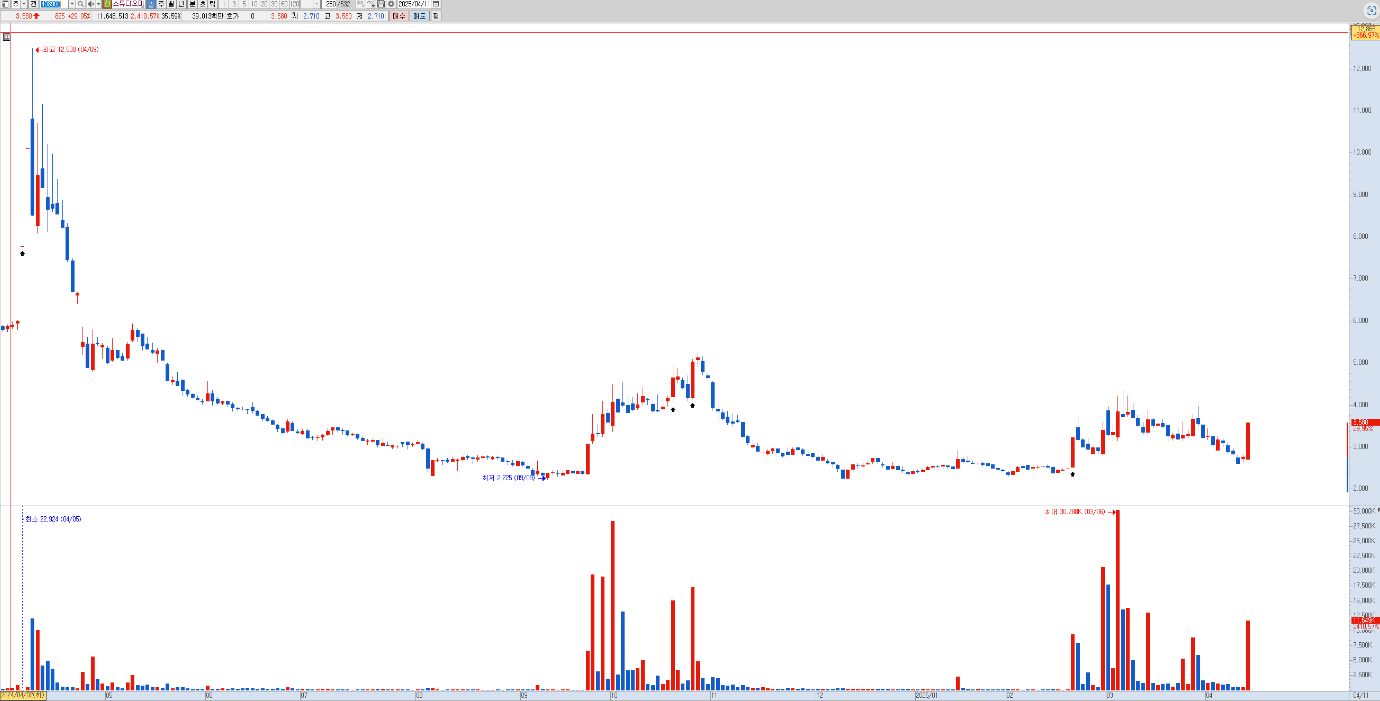The image size is (1380, 701).
Task: Click black arrow marker below first April candle
Action: (x=22, y=254)
